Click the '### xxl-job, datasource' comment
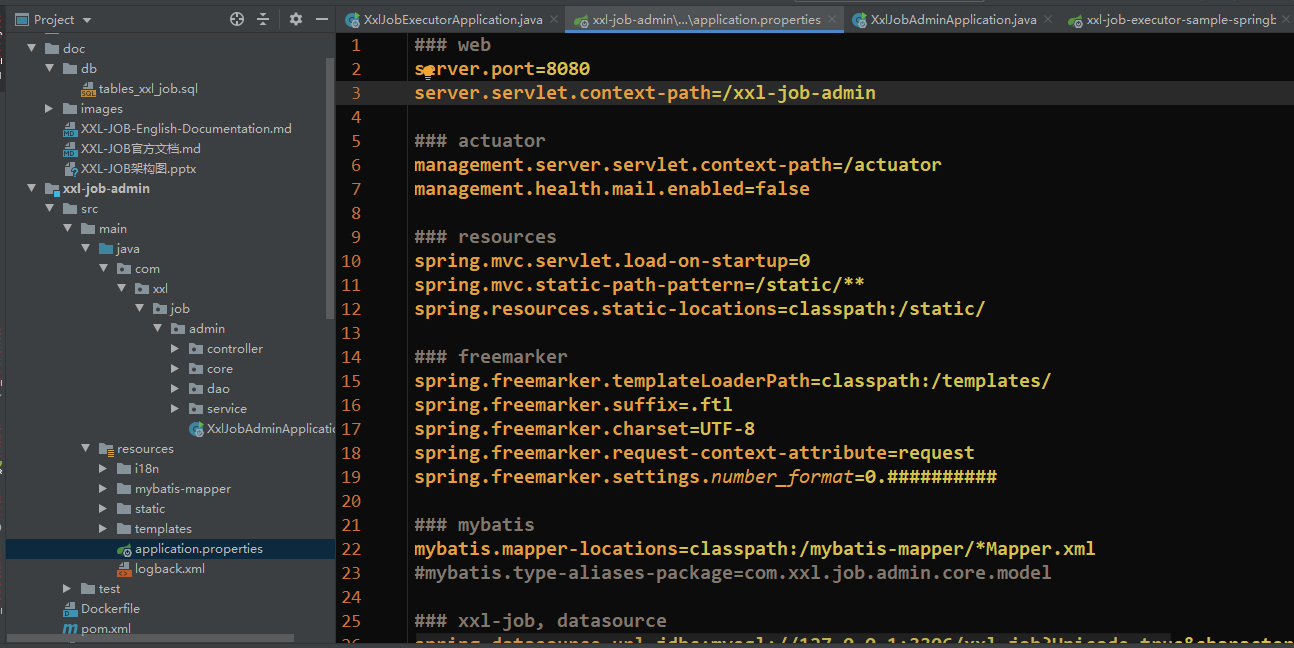 coord(540,621)
